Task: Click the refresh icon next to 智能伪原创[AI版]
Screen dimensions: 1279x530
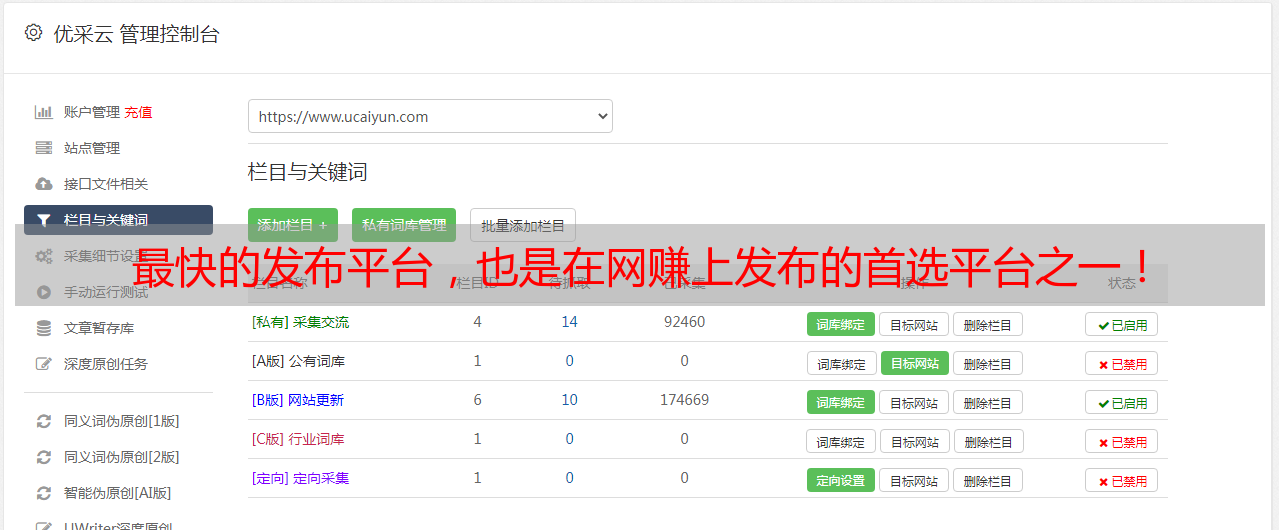Action: click(x=43, y=493)
